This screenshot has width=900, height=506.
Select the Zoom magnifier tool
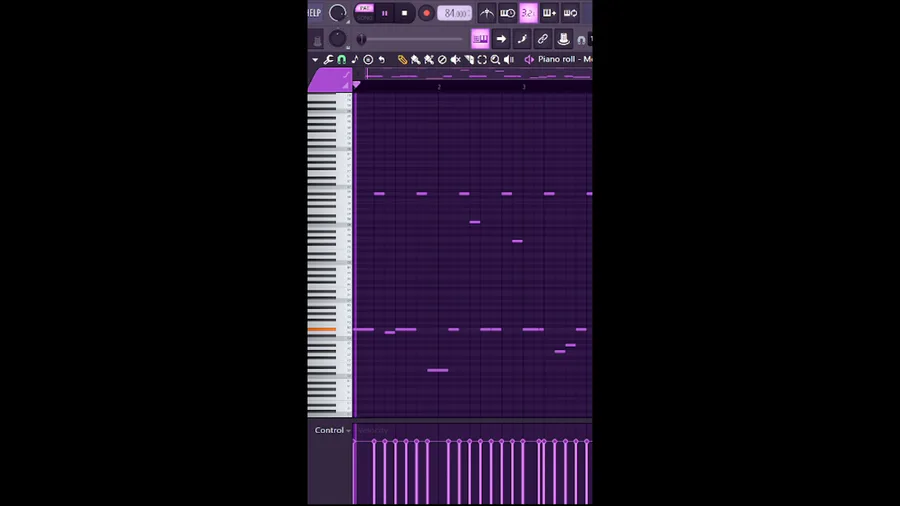point(495,60)
